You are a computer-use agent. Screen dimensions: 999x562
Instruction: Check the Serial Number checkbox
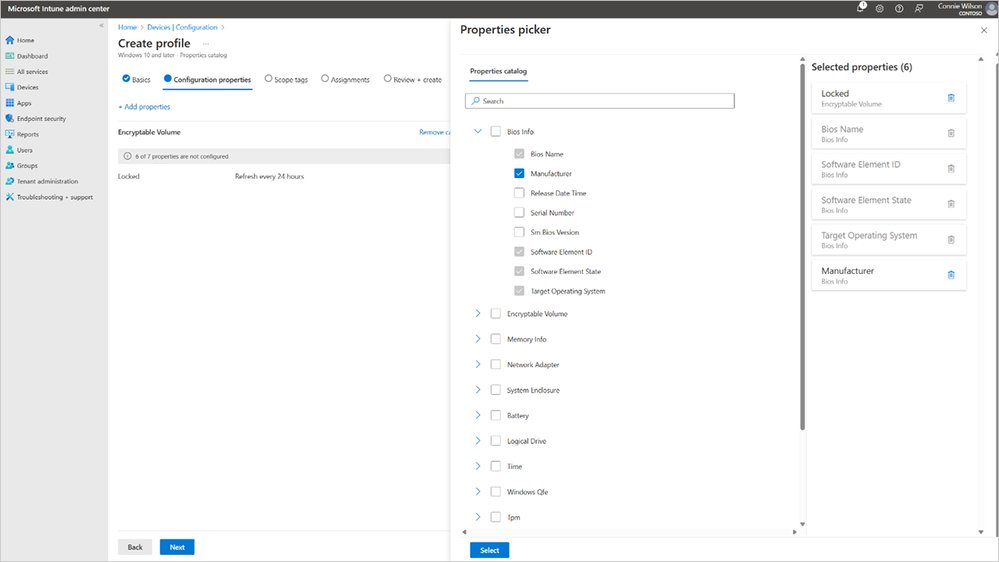click(519, 212)
